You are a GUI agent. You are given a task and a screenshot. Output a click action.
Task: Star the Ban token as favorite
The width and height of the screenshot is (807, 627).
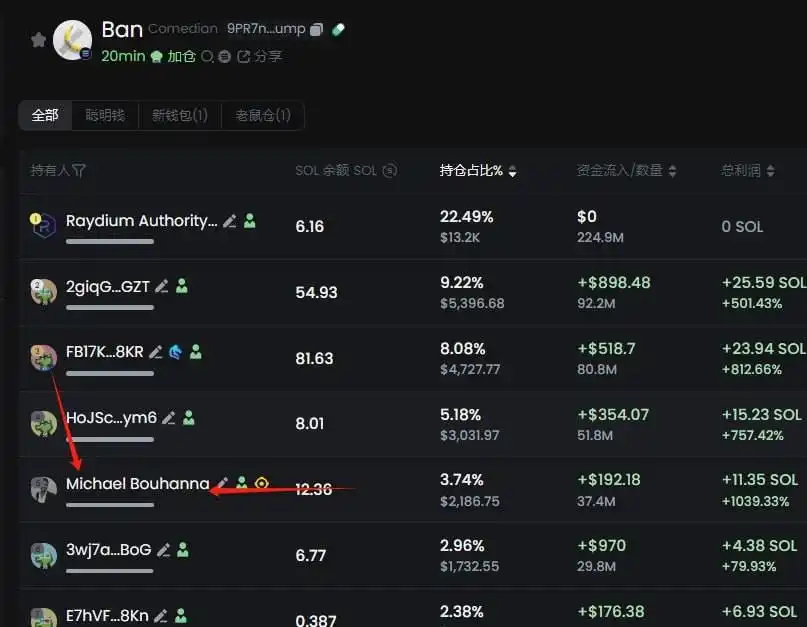coord(38,40)
